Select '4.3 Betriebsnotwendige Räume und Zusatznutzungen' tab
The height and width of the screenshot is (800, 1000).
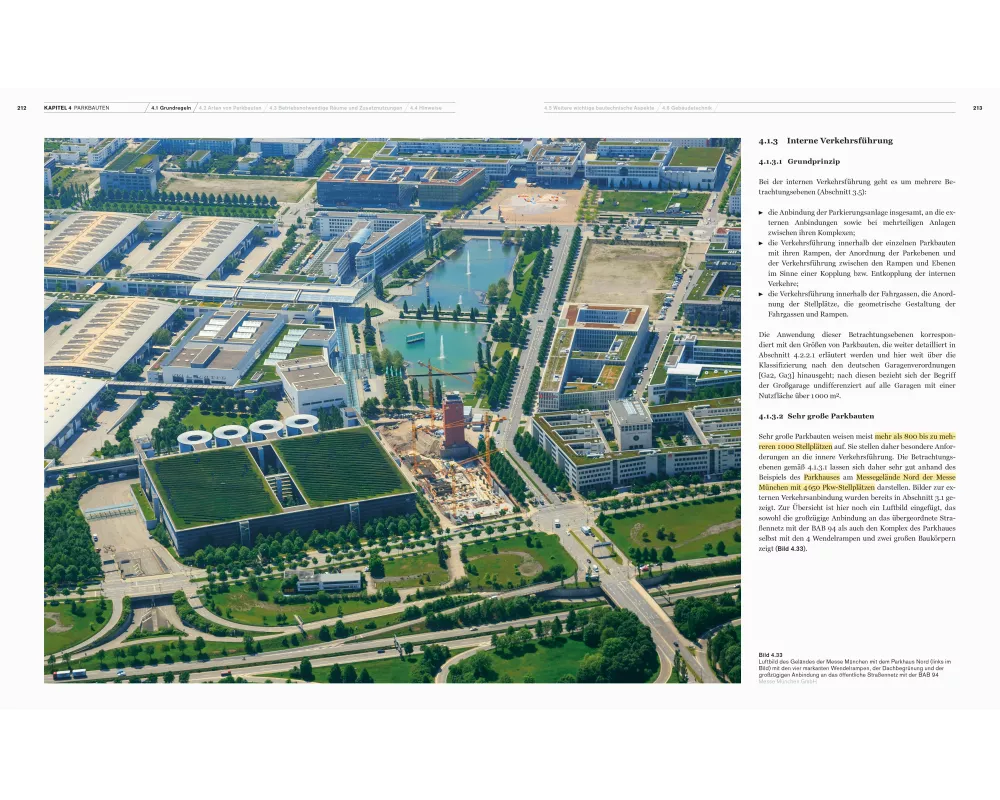point(335,107)
